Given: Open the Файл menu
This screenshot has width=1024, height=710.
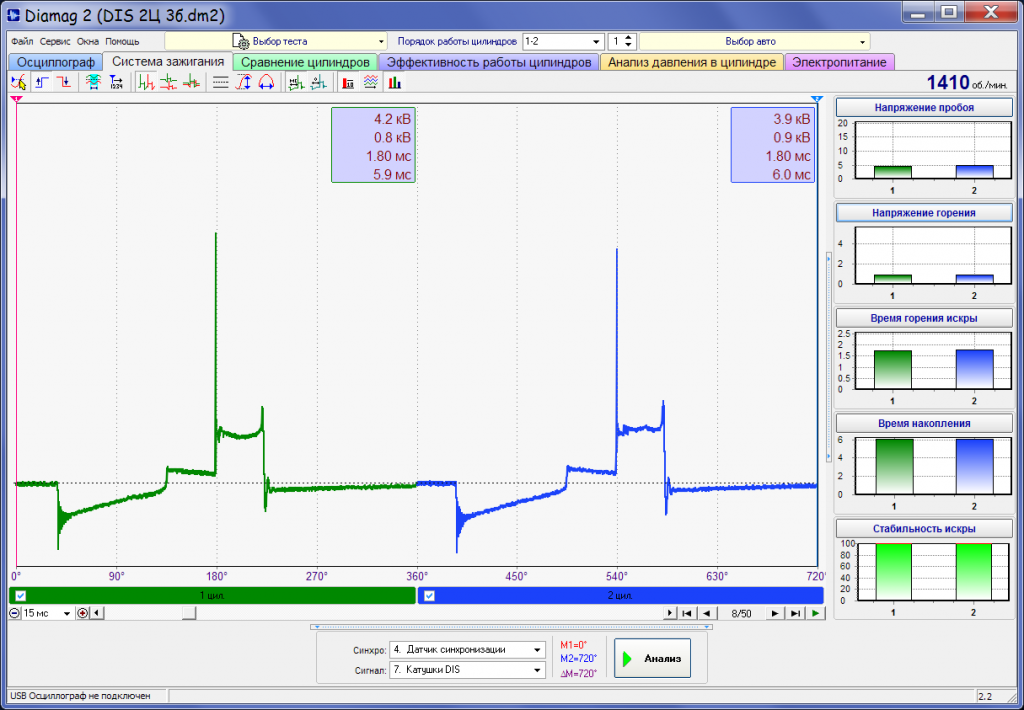Looking at the screenshot, I should 22,41.
